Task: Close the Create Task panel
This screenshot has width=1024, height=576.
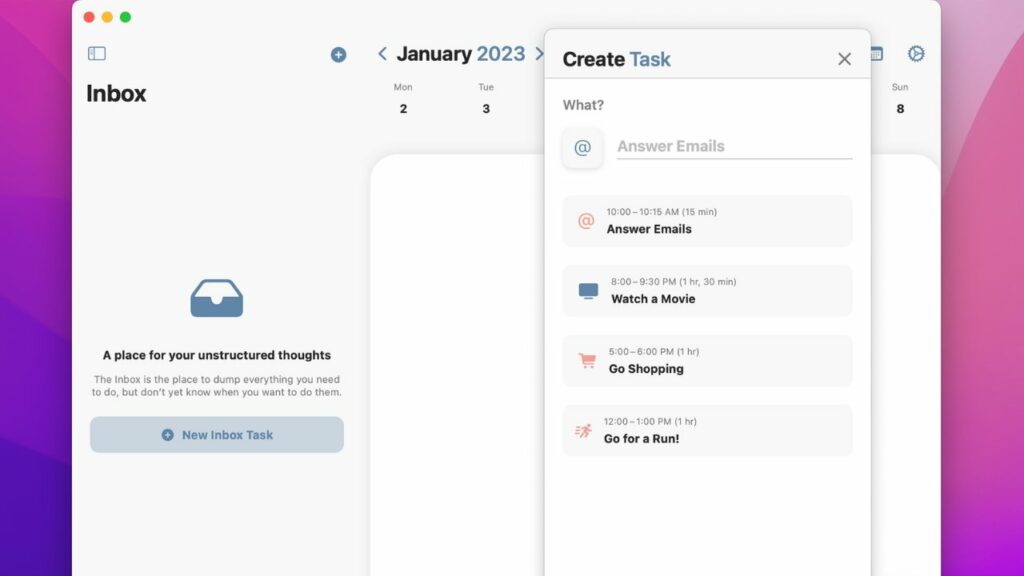Action: [x=844, y=59]
